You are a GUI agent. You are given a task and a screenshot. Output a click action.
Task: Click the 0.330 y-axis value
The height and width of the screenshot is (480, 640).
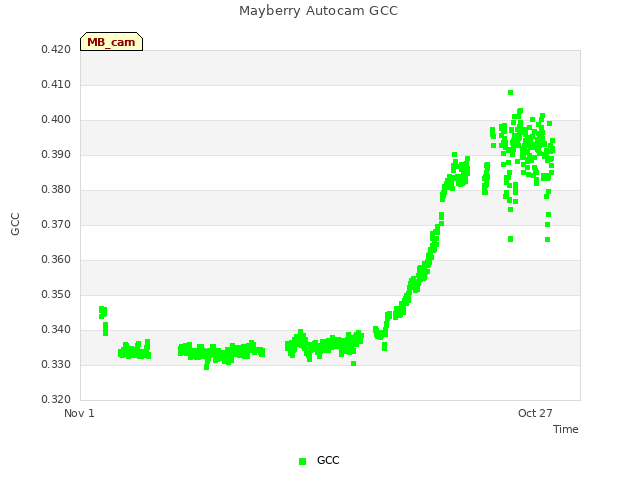[x=56, y=364]
